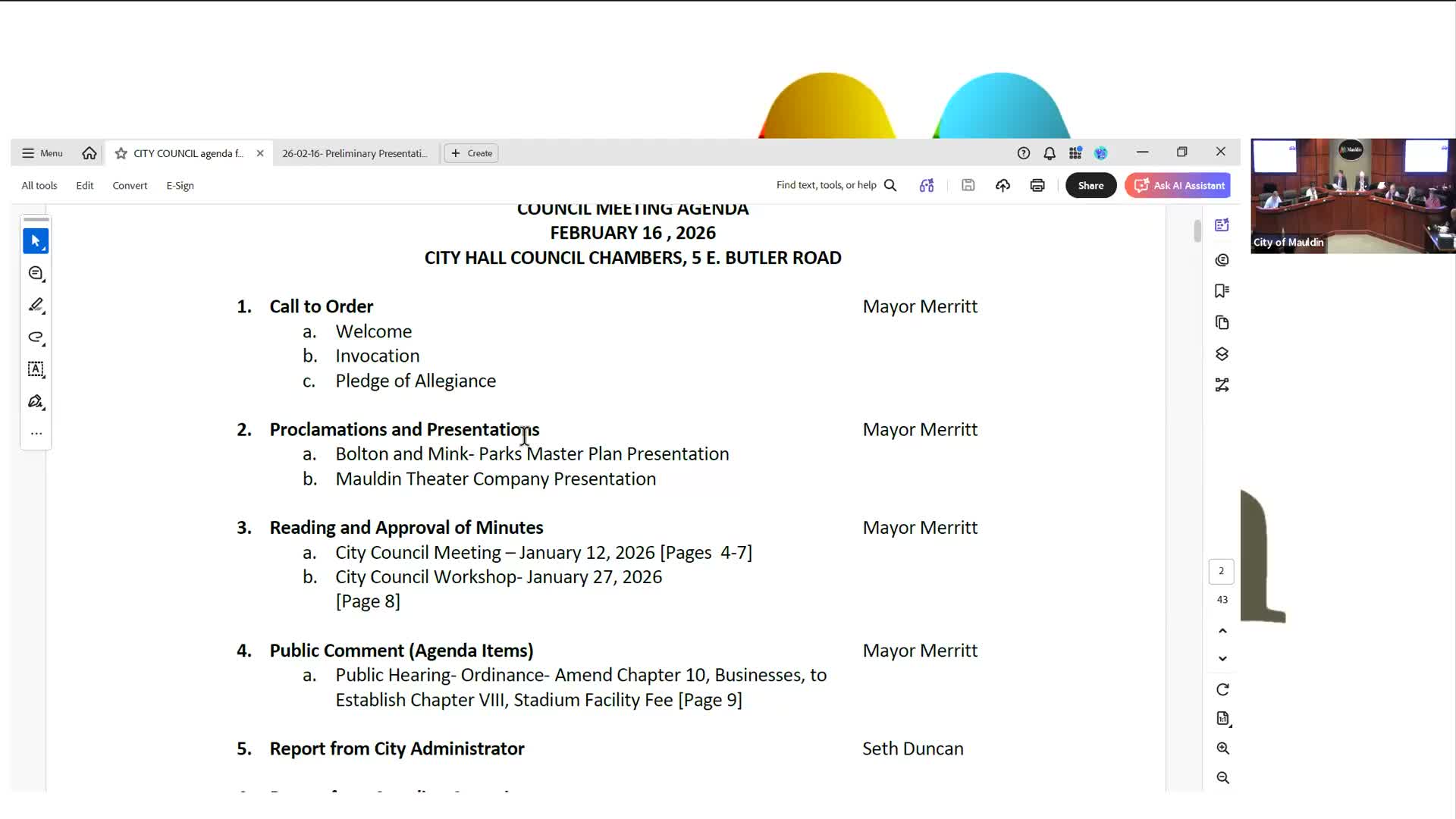Select the add text box tool
The height and width of the screenshot is (819, 1456).
[36, 369]
